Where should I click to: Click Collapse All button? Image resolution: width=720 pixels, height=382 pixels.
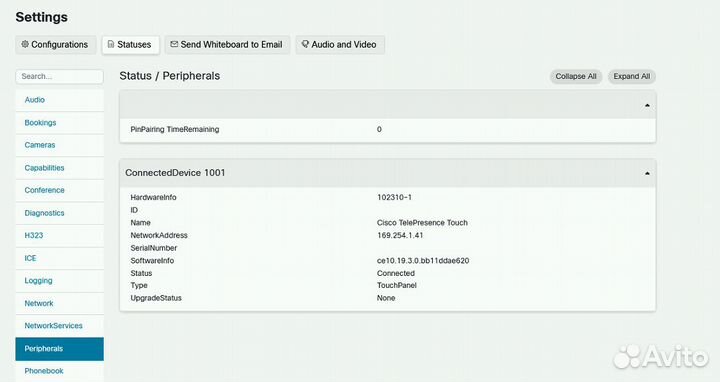pyautogui.click(x=576, y=77)
